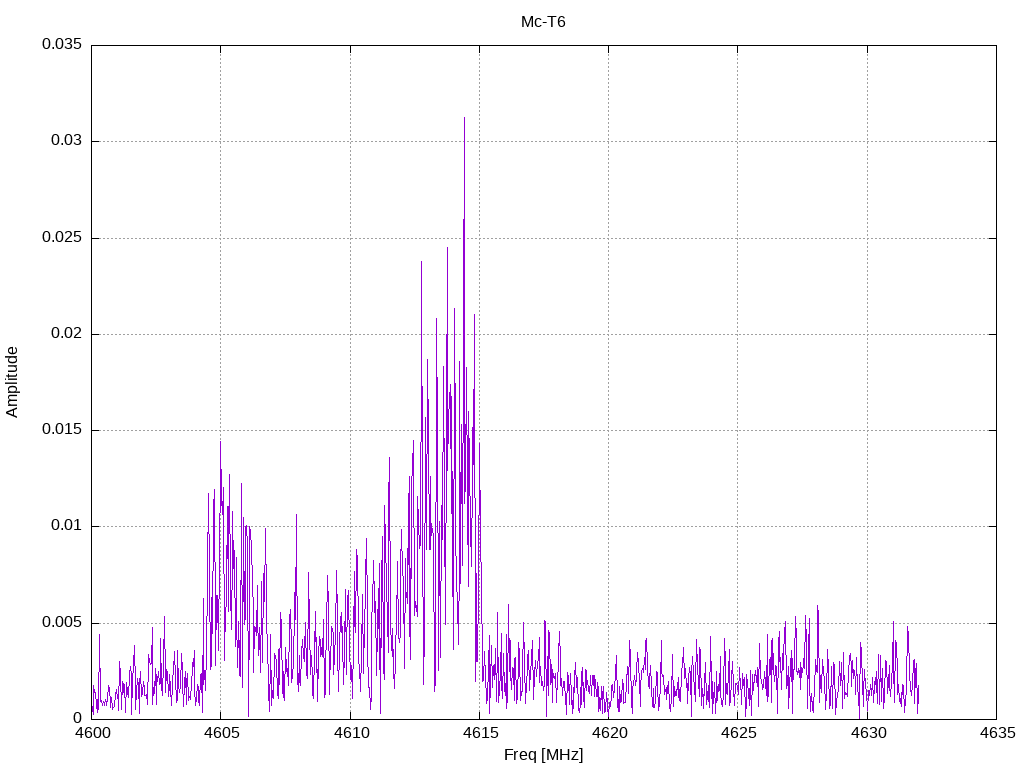
Task: Select the 4605 x-axis tick label
Action: pos(221,733)
